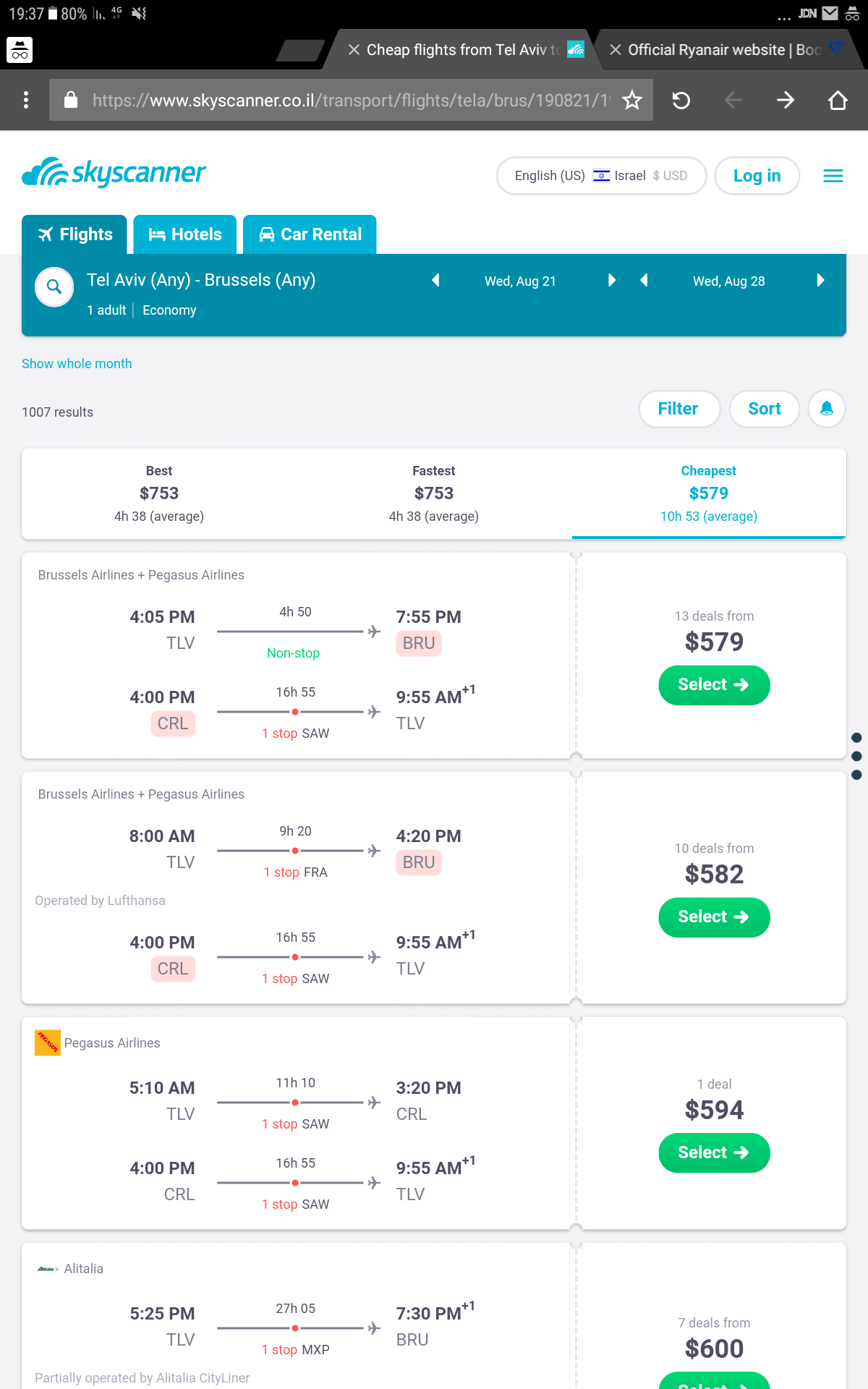868x1389 pixels.
Task: Click return date Wed, Aug 28
Action: (x=728, y=281)
